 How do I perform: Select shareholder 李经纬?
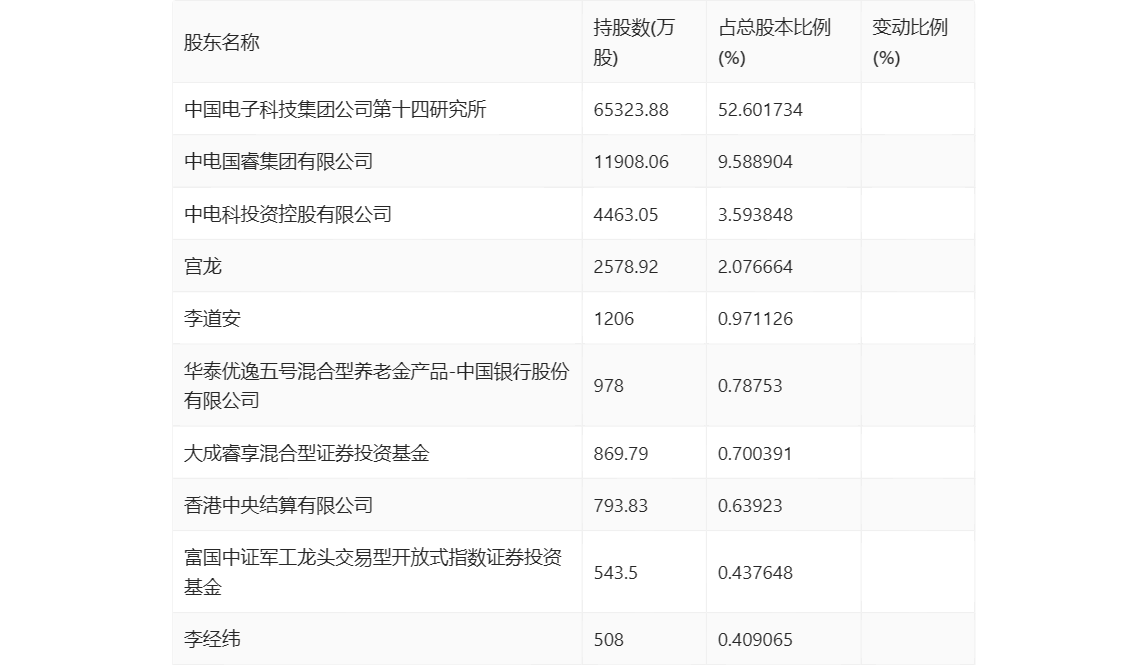212,639
